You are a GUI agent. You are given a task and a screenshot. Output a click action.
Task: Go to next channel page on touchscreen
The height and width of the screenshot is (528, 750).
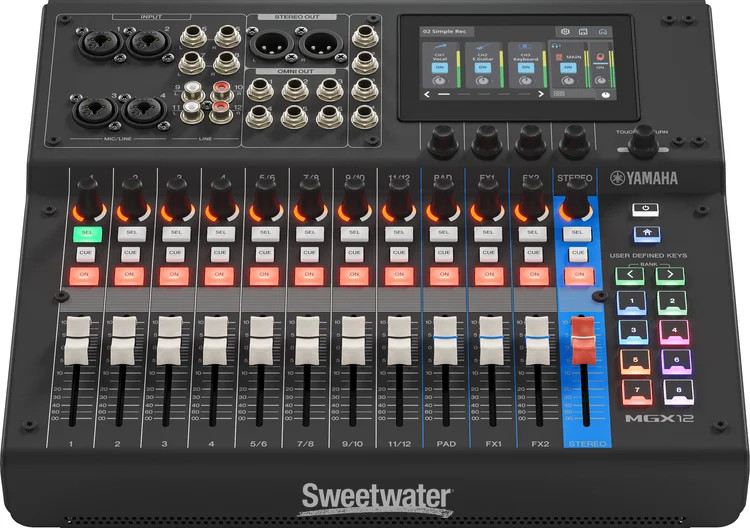tap(541, 94)
